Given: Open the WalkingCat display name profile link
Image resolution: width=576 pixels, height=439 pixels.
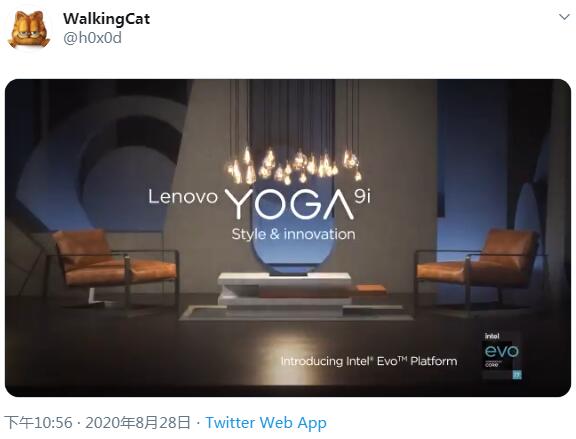Looking at the screenshot, I should tap(107, 18).
